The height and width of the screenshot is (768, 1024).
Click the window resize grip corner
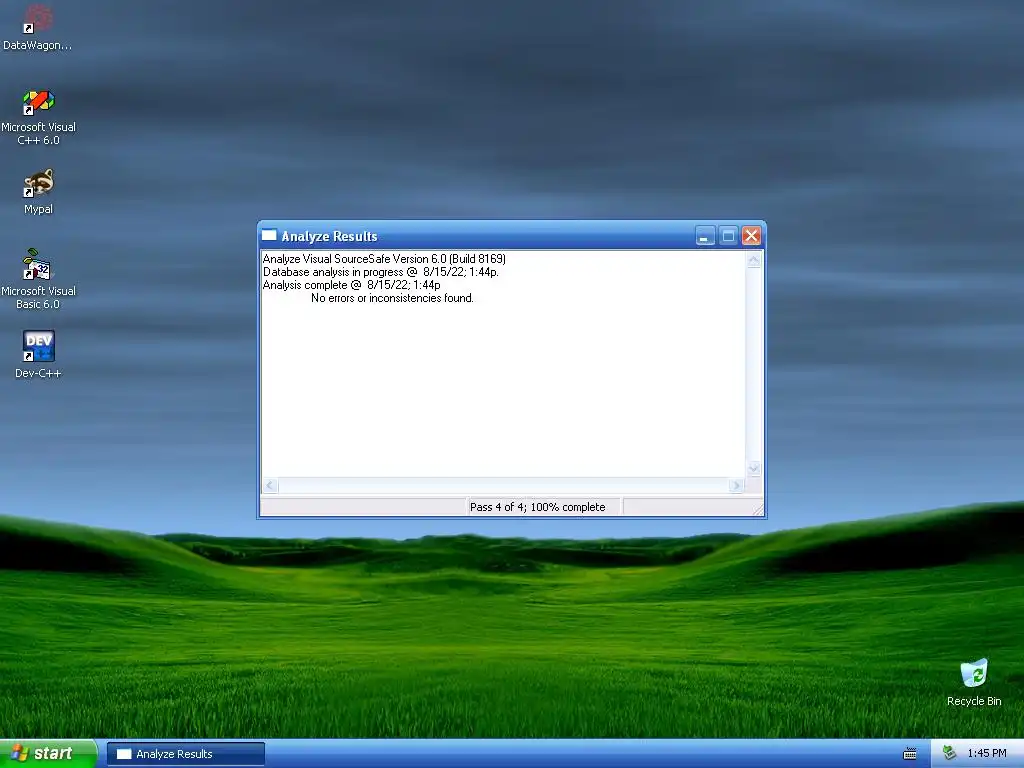tap(758, 510)
